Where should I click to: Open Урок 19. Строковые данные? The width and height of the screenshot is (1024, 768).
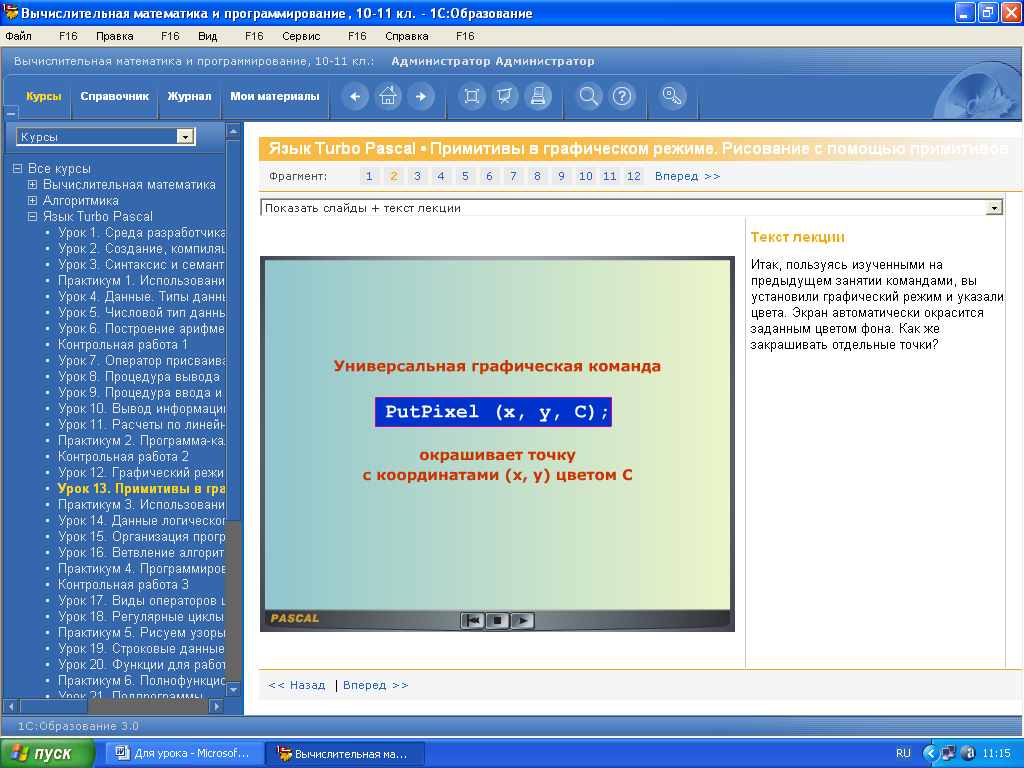coord(141,648)
